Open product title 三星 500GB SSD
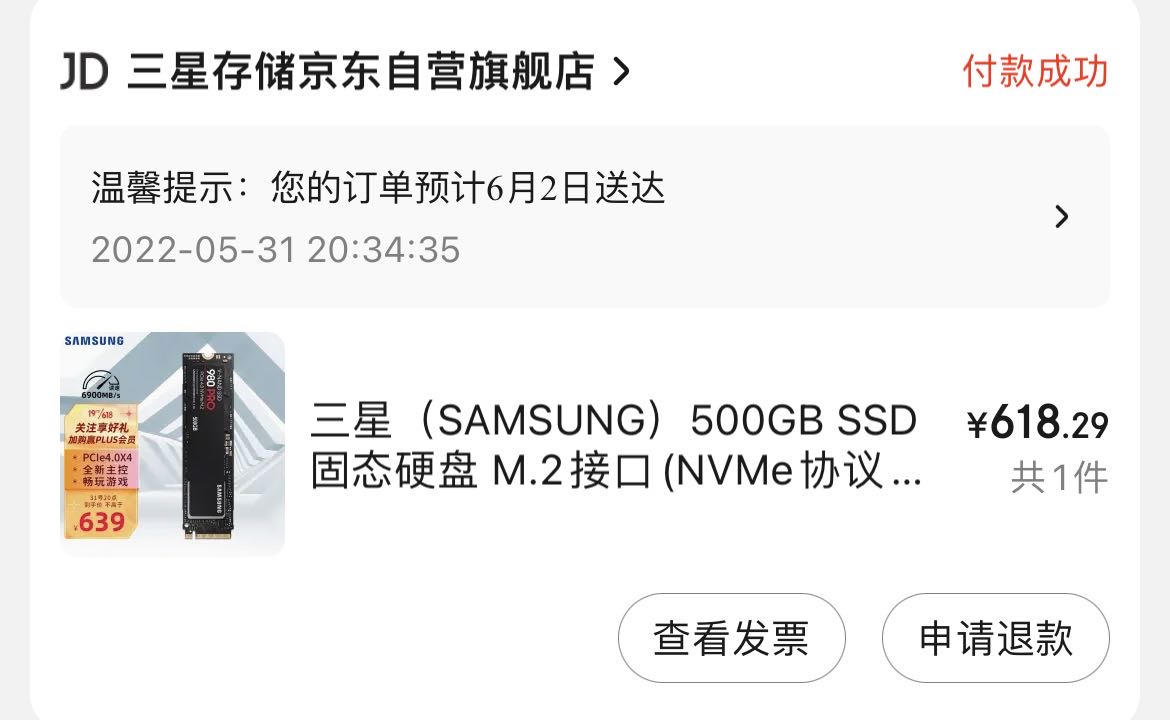This screenshot has height=720, width=1170. 616,445
